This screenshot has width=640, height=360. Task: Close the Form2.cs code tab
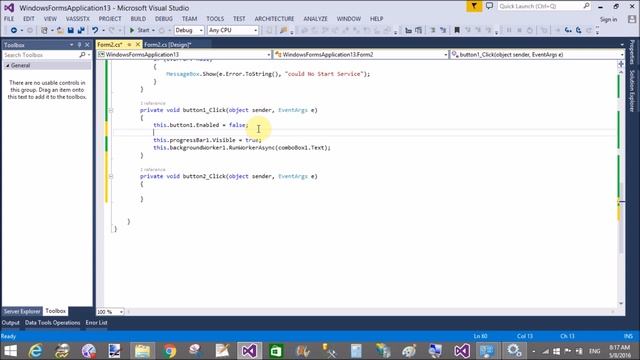[138, 44]
